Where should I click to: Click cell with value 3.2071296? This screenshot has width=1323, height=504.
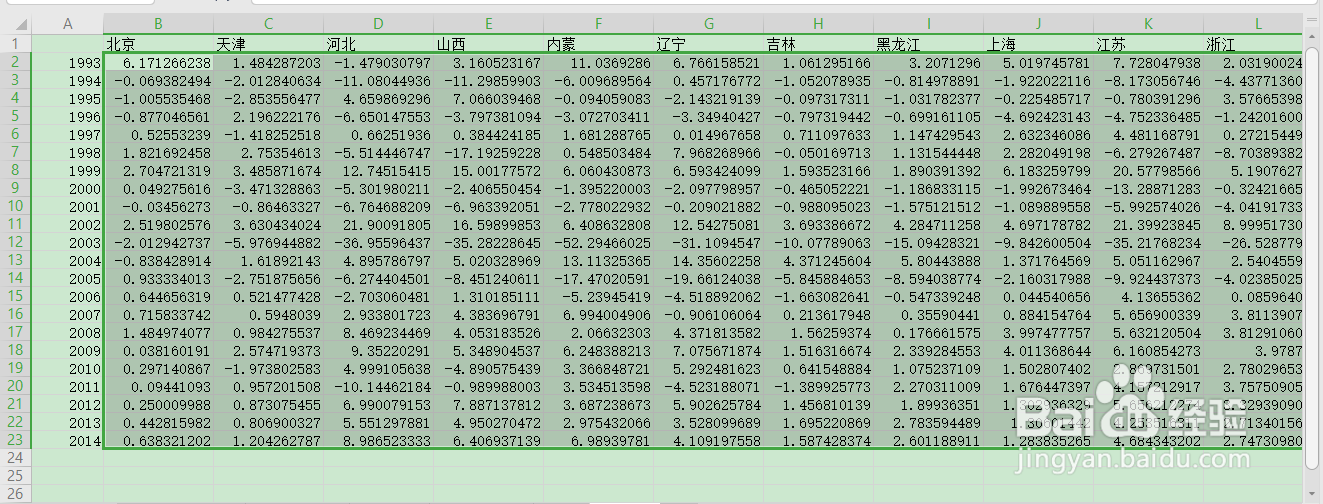(928, 62)
